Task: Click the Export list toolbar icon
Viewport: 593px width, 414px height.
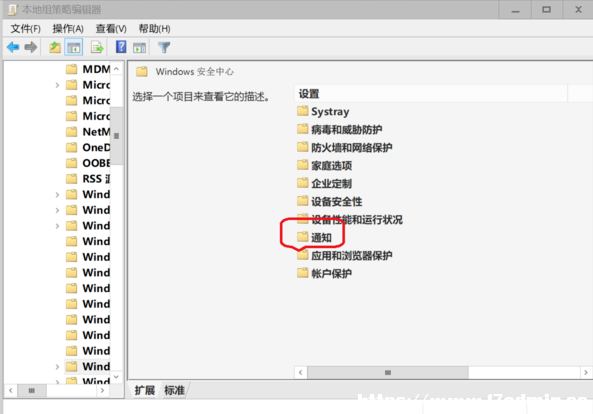Action: 97,48
